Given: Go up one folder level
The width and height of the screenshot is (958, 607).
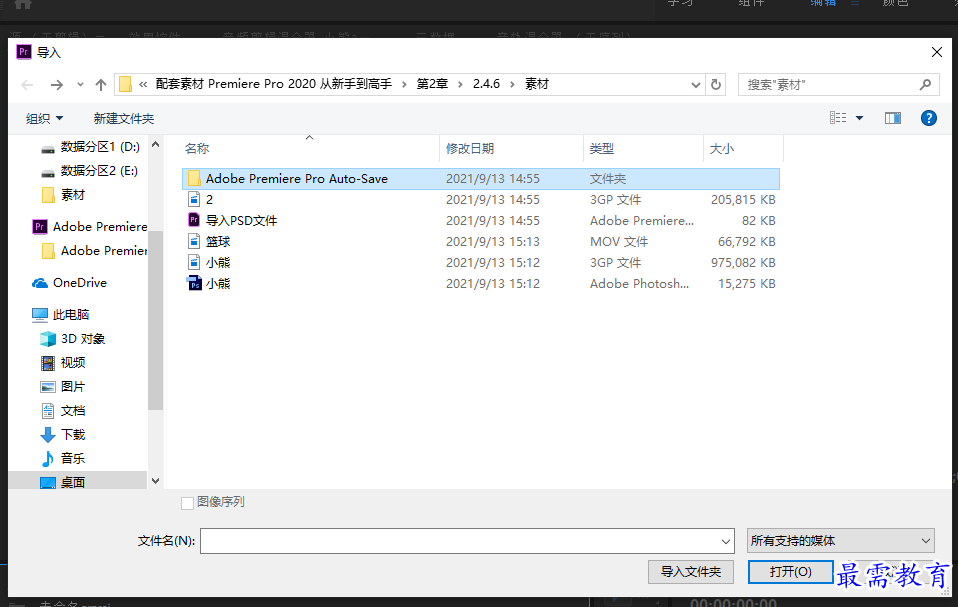Looking at the screenshot, I should (x=101, y=85).
